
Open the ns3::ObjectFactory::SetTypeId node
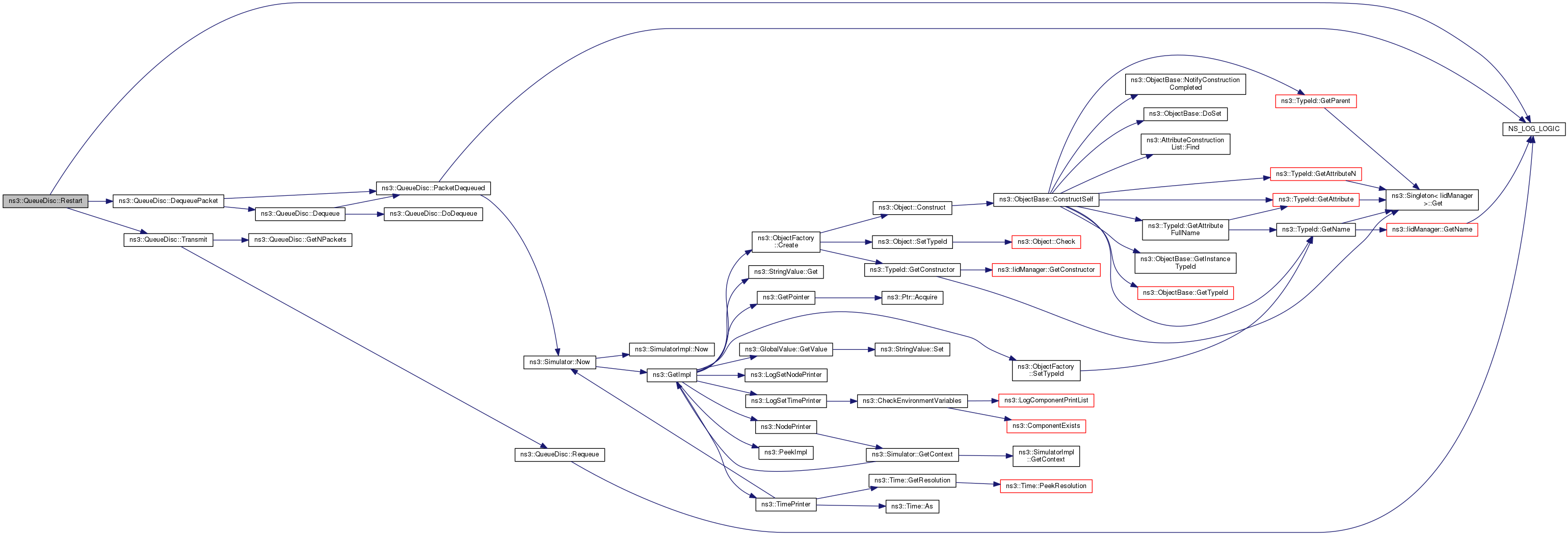[x=1046, y=370]
